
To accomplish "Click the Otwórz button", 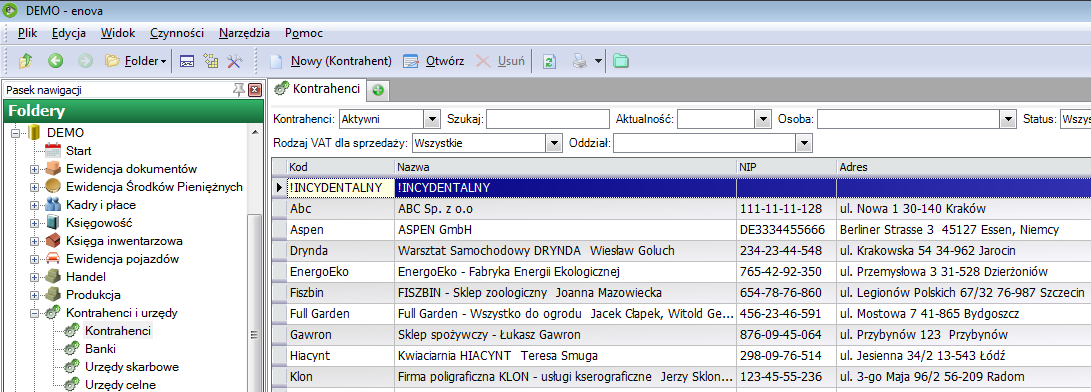I will click(433, 61).
